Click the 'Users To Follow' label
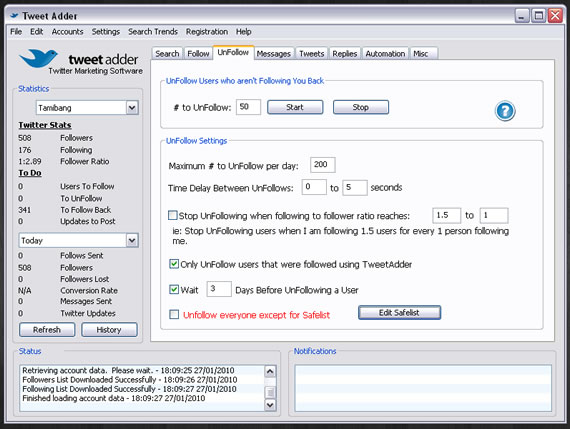 [87, 187]
